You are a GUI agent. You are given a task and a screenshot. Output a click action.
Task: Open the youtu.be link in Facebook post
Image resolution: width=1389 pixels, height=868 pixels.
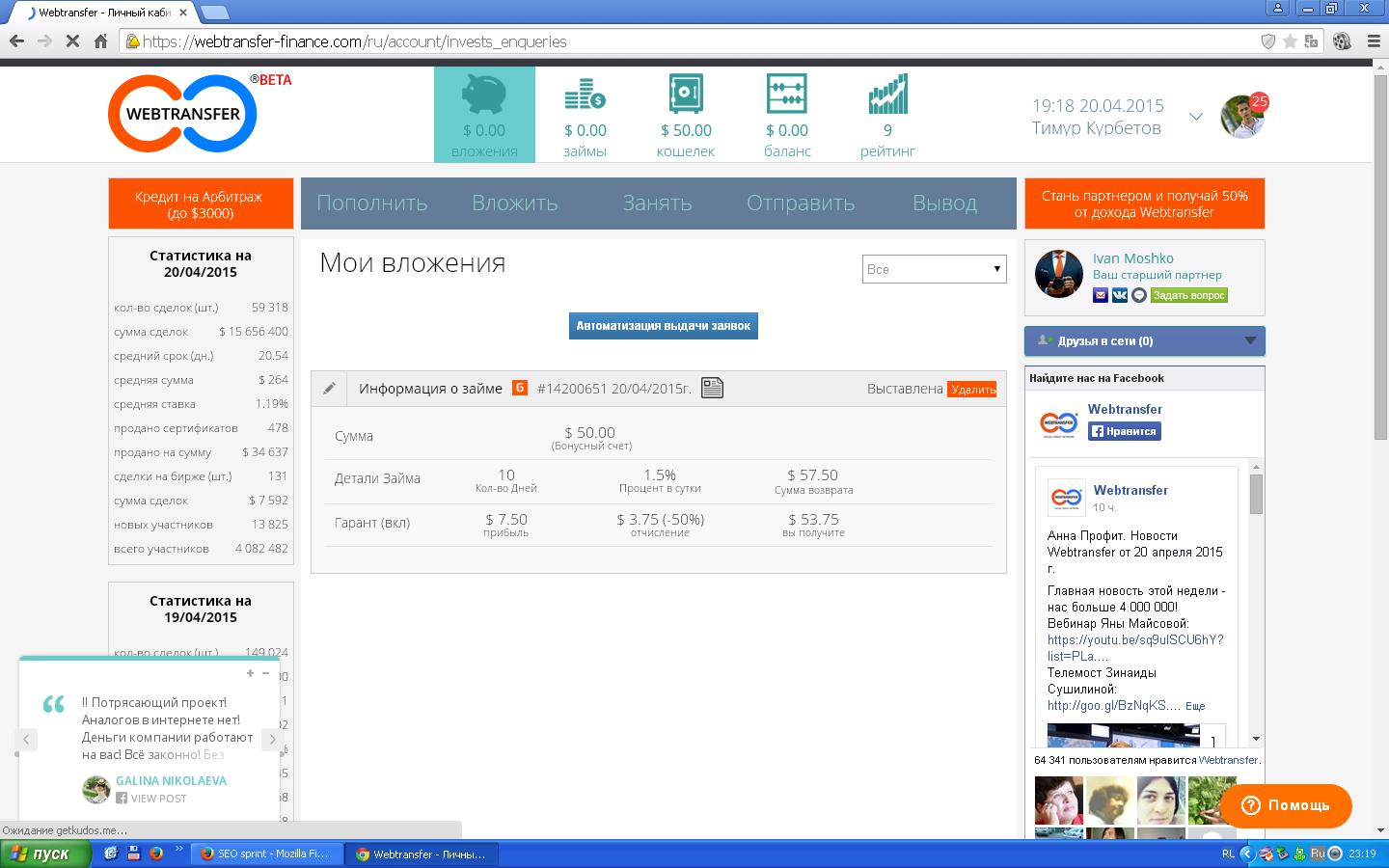1135,648
